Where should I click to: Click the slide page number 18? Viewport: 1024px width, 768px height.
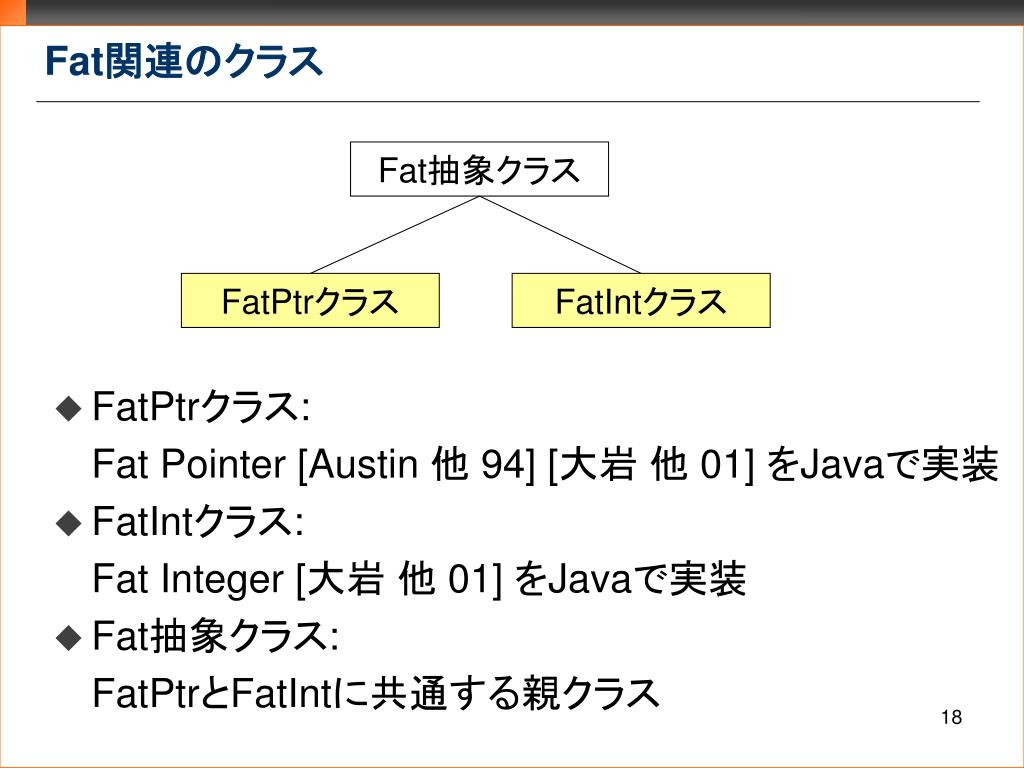(952, 717)
